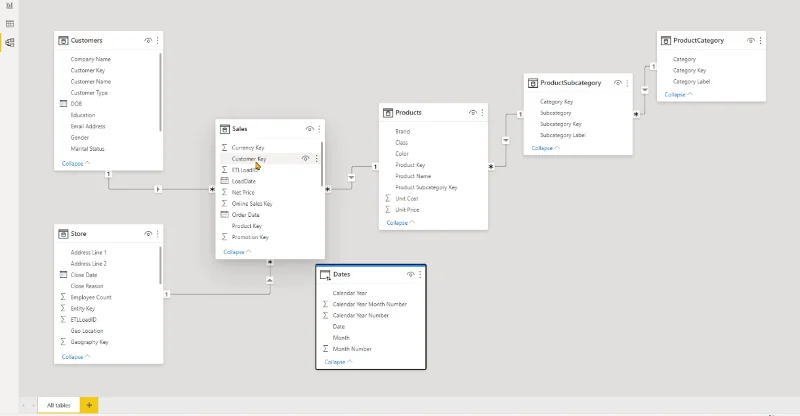Open more options for ProductCategory table

[x=760, y=40]
